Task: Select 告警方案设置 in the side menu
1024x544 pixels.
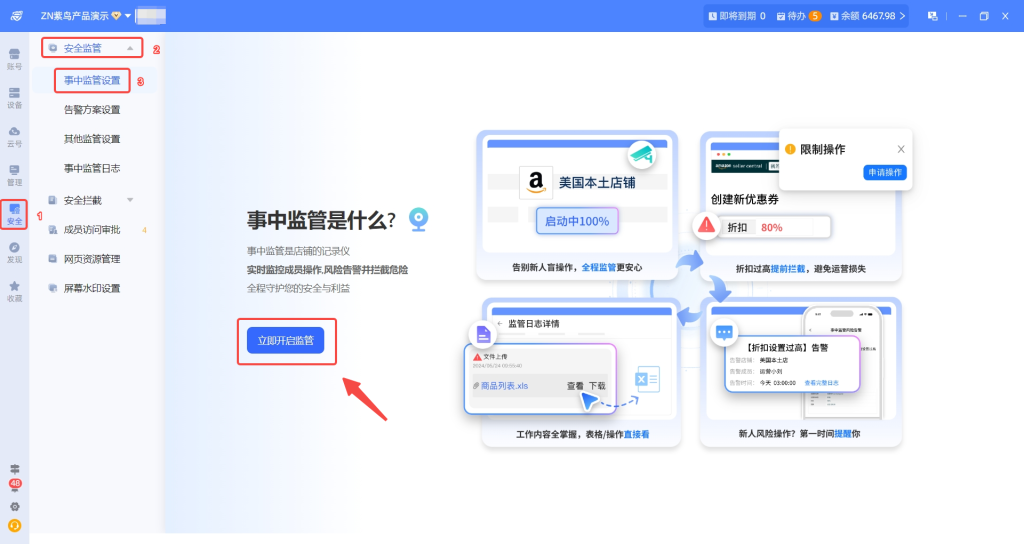Action: (x=92, y=110)
